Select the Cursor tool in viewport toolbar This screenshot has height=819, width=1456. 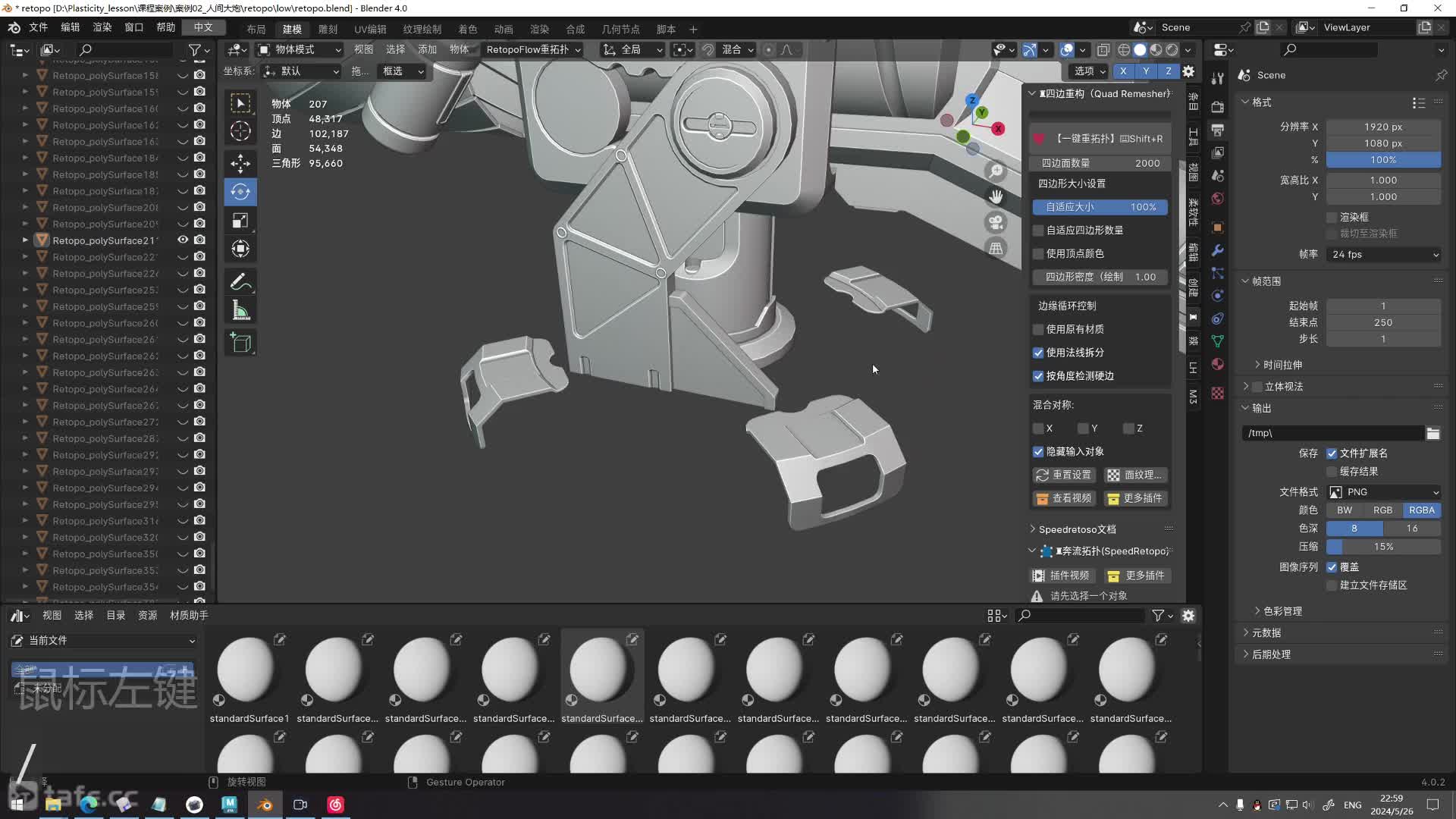coord(240,131)
